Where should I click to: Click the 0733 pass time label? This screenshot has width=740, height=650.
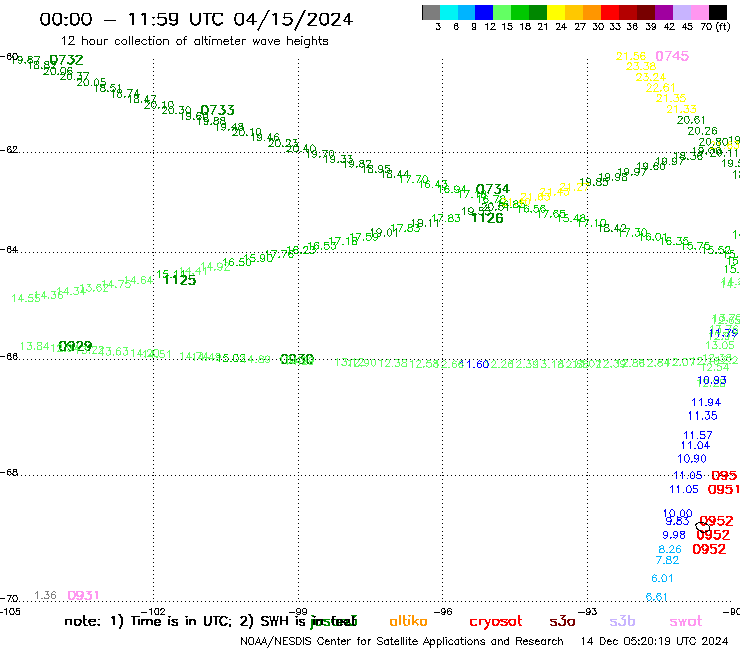click(217, 110)
